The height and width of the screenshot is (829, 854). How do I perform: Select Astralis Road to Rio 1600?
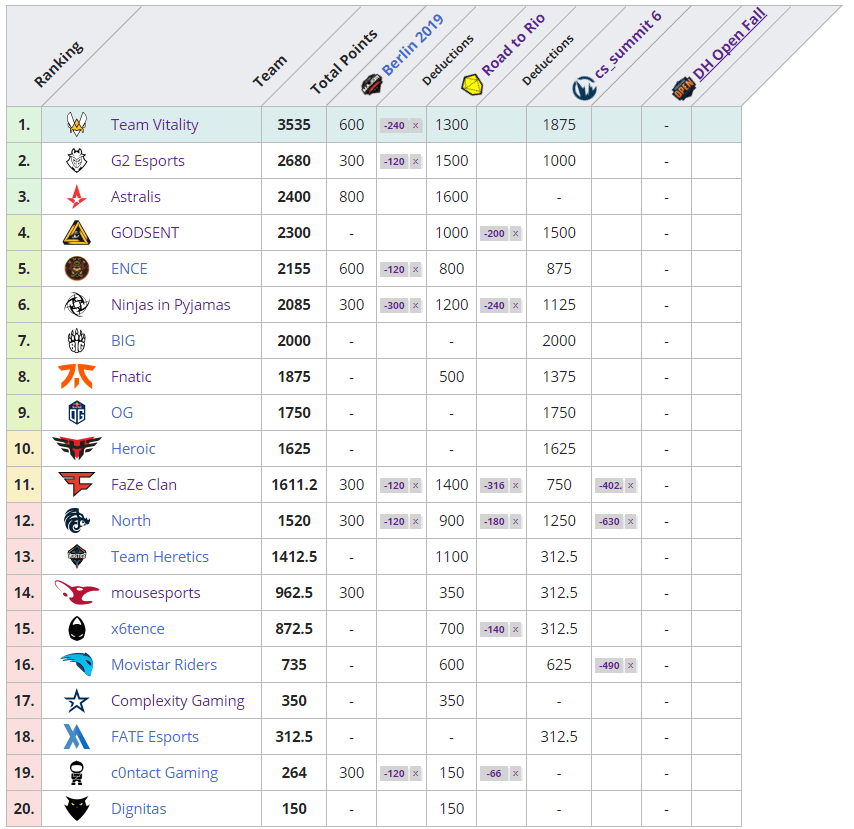452,197
